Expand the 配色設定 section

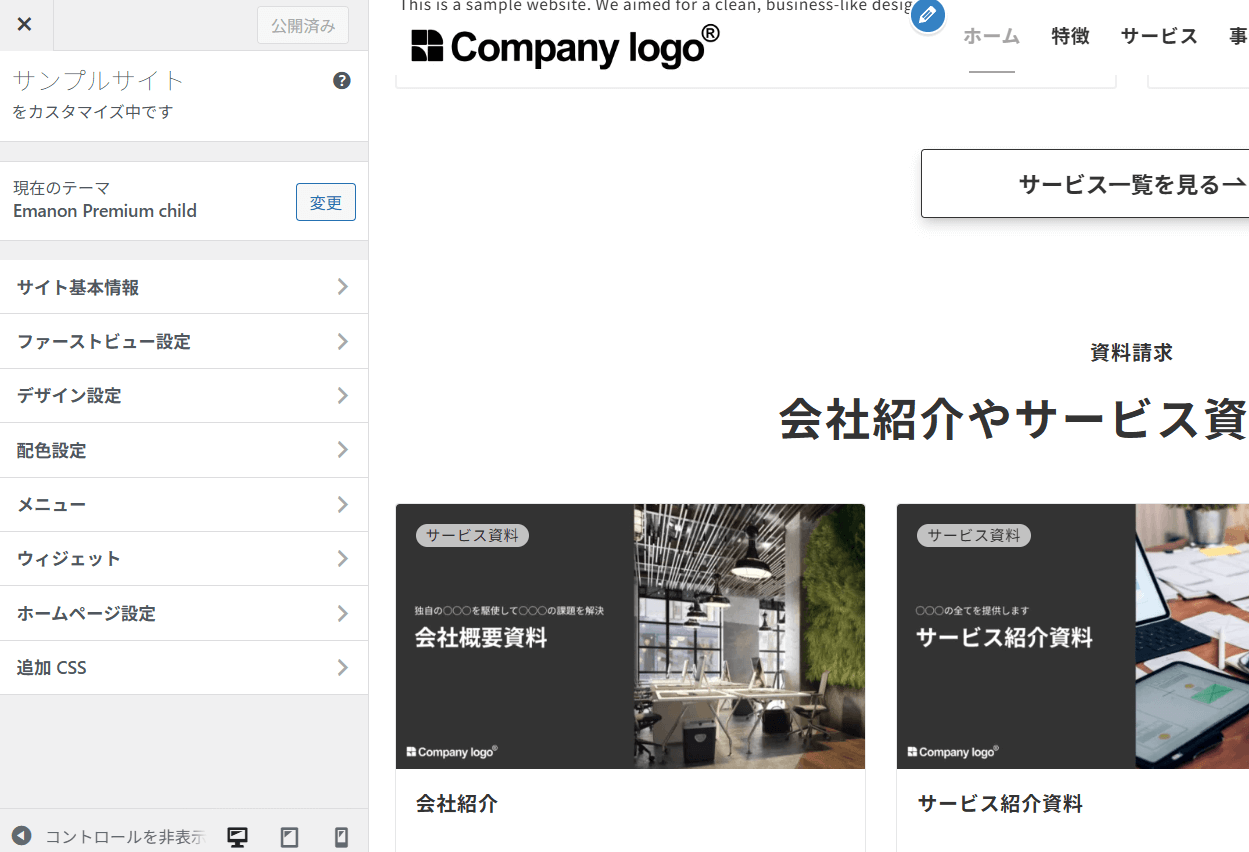(x=184, y=451)
